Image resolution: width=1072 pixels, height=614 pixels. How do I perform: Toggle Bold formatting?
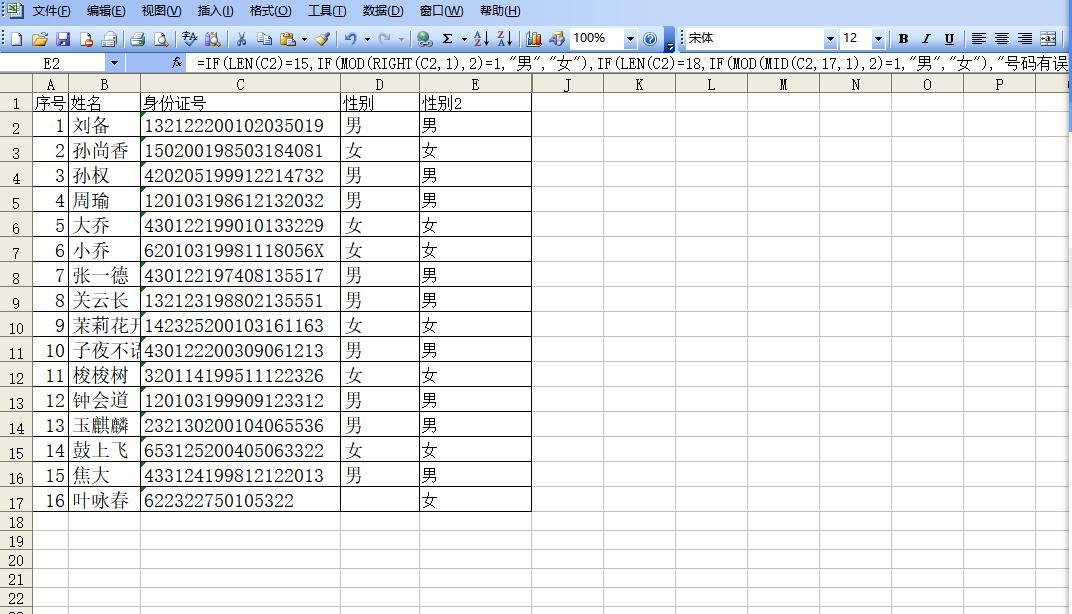[x=903, y=39]
